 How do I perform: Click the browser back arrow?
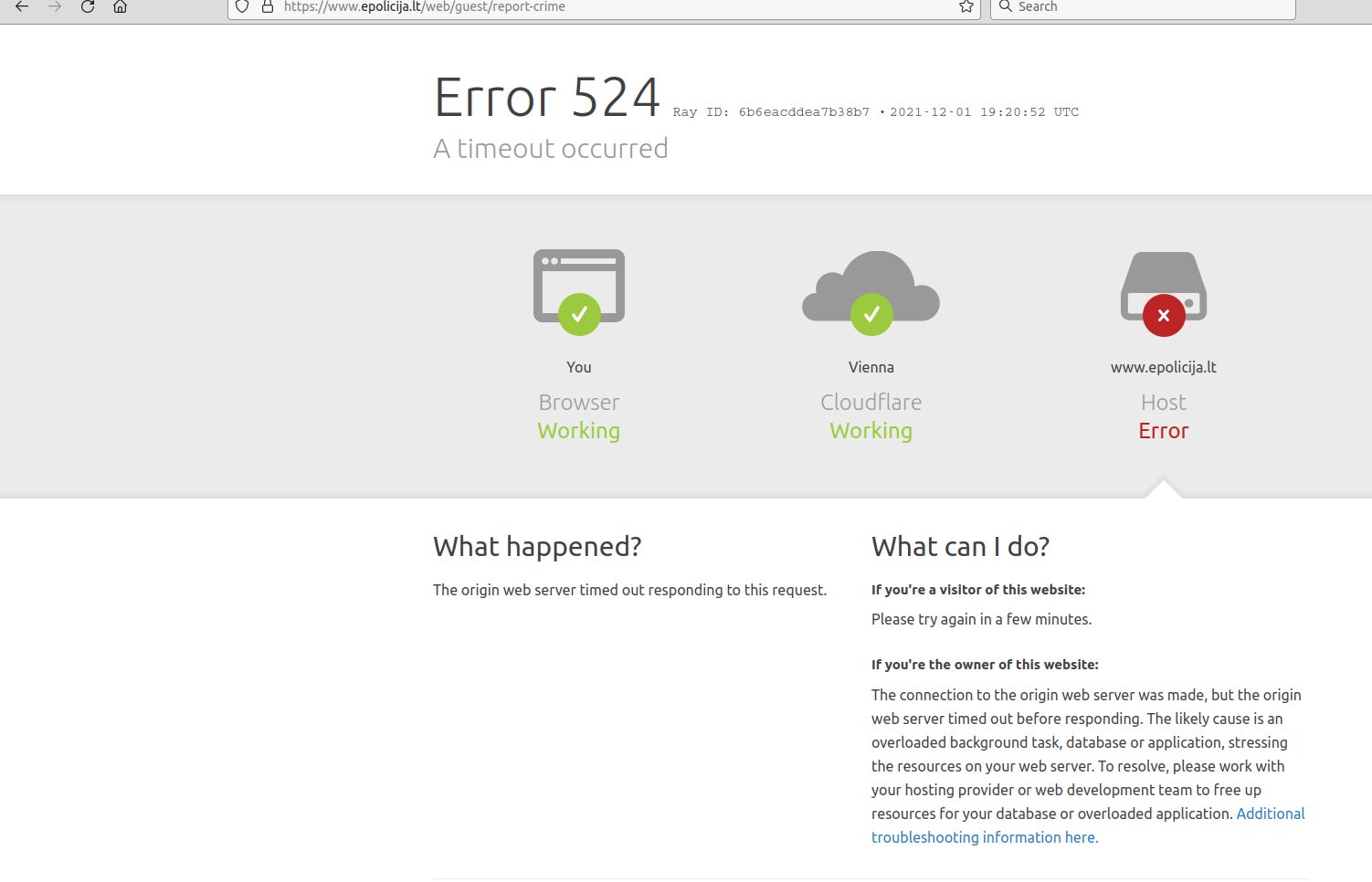[22, 6]
